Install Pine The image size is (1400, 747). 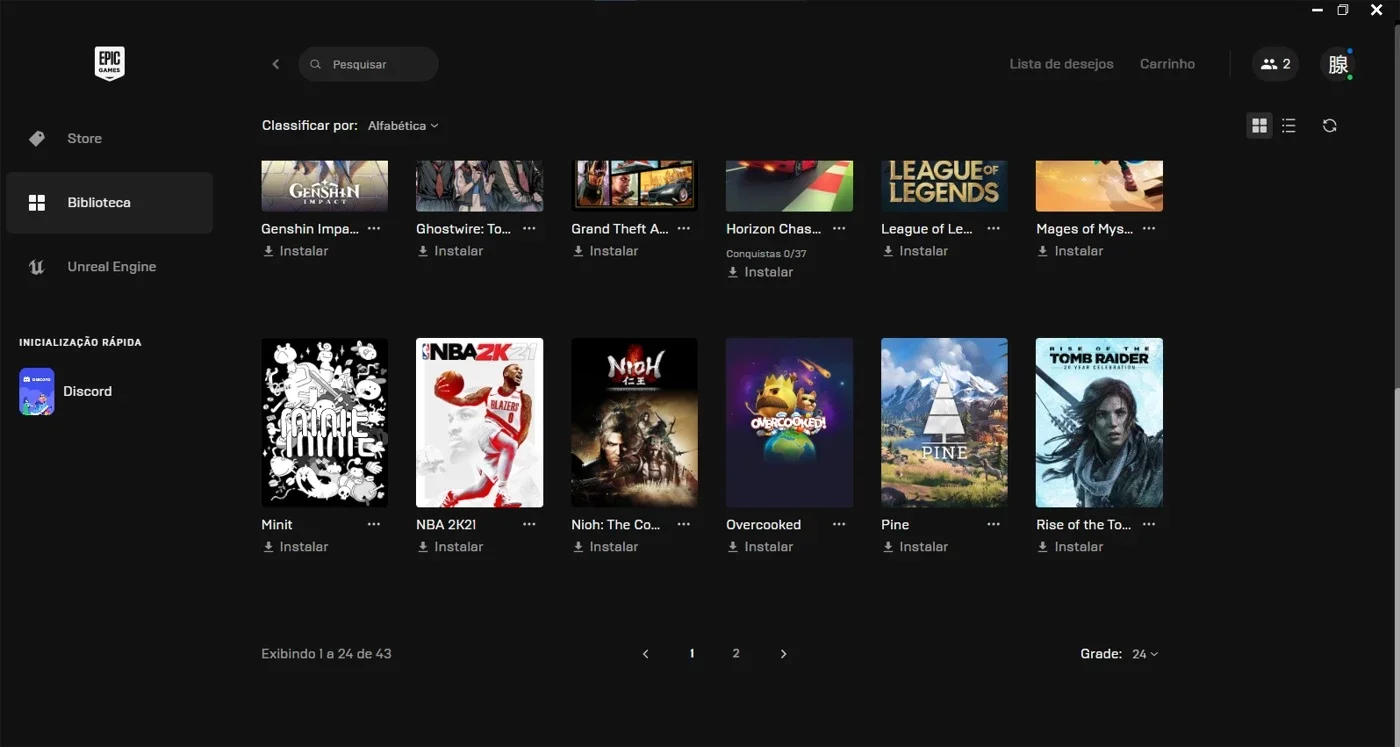coord(916,547)
